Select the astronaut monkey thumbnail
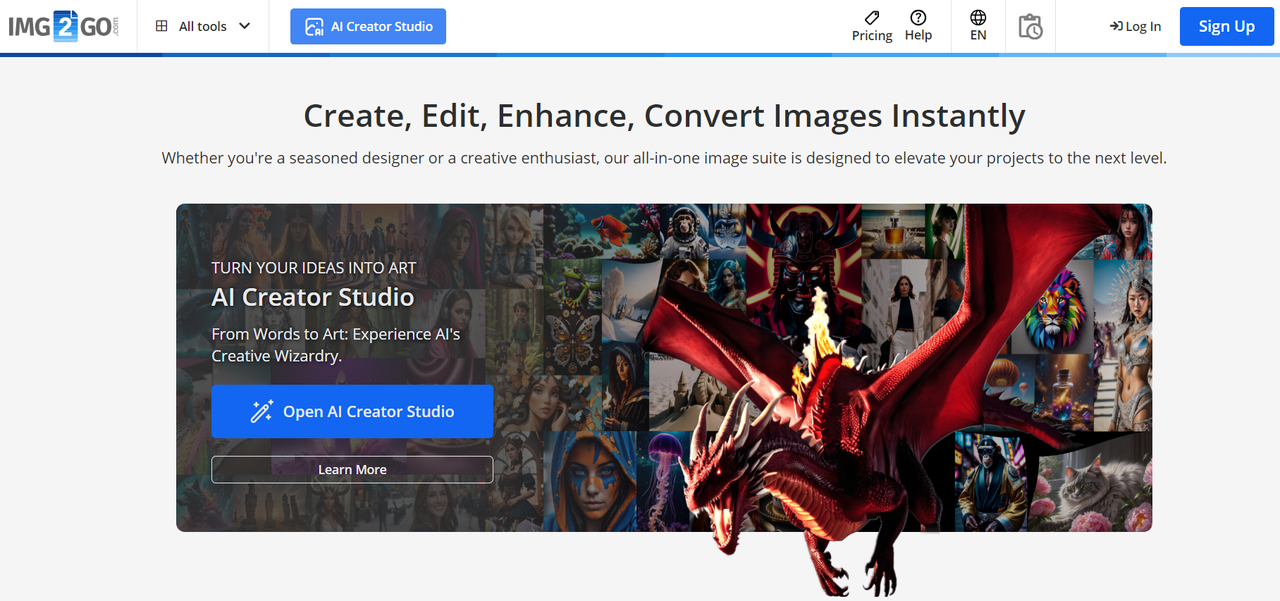 (x=686, y=232)
